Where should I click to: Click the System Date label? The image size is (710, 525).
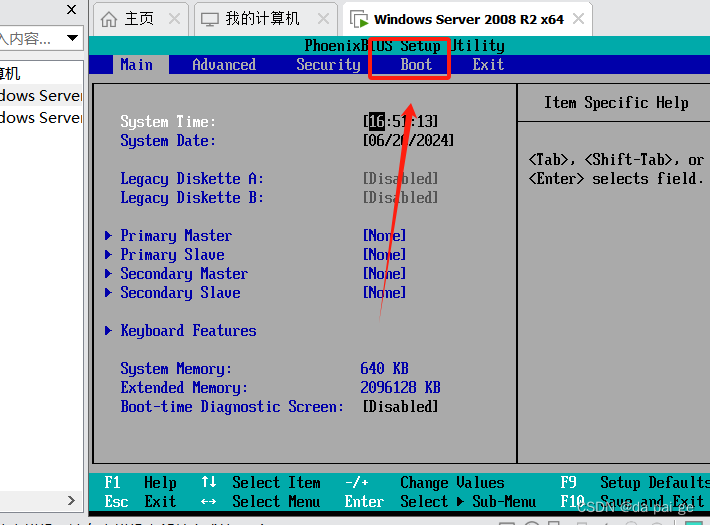click(x=168, y=140)
